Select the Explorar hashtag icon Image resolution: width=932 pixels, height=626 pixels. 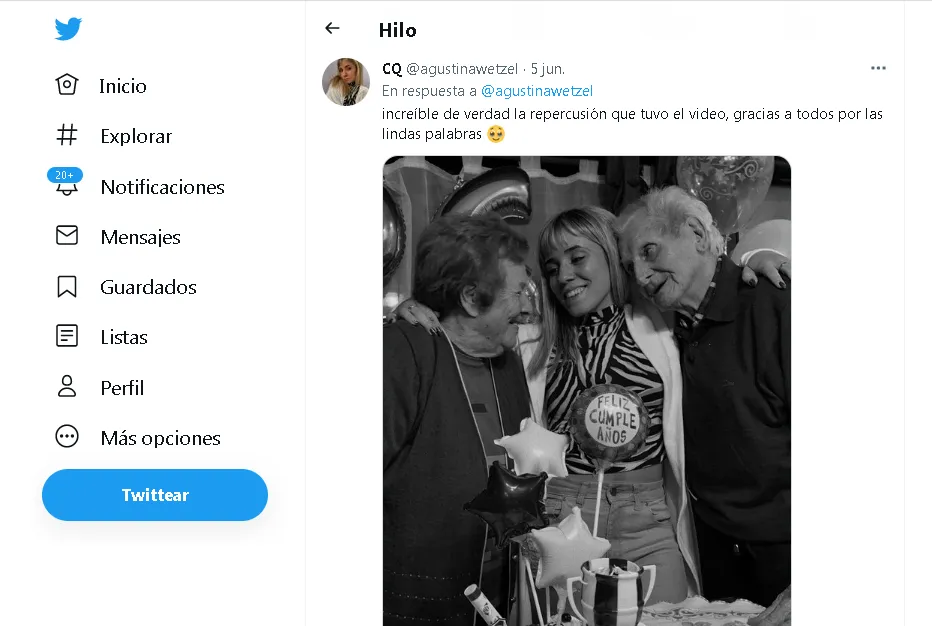coord(67,135)
